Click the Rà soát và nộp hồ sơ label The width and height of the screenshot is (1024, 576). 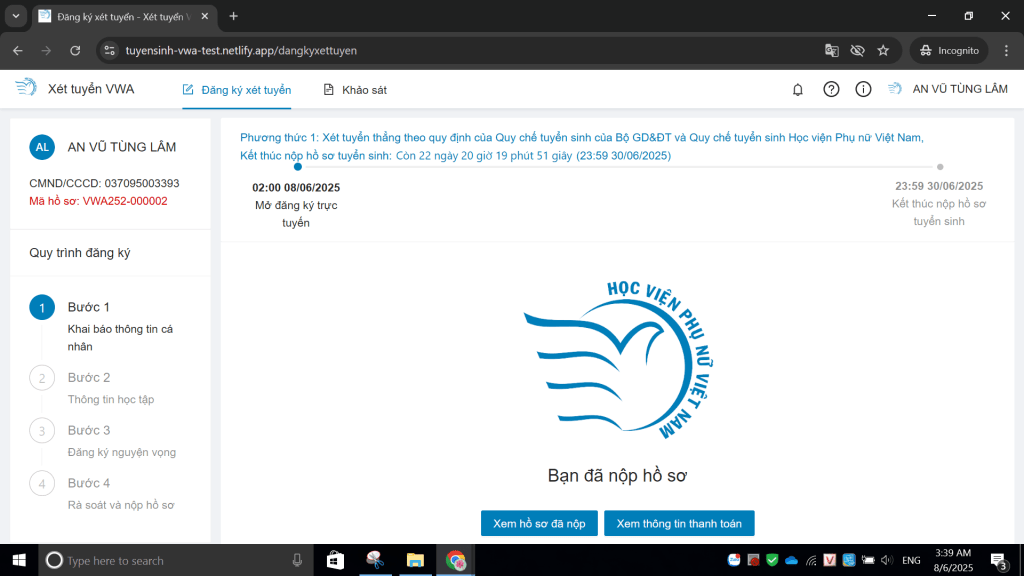click(121, 505)
